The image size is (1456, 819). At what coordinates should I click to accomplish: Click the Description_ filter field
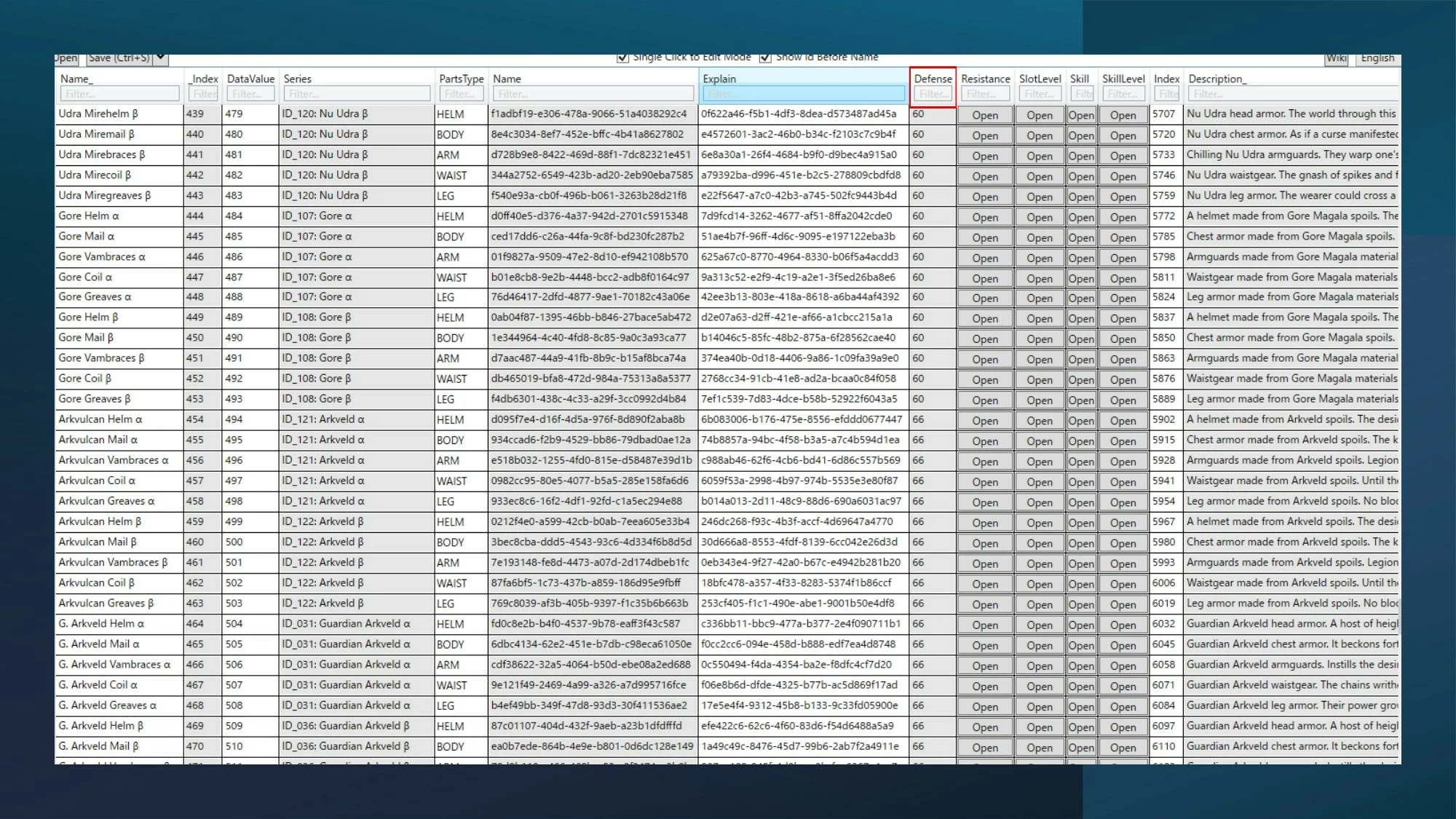tap(1293, 94)
